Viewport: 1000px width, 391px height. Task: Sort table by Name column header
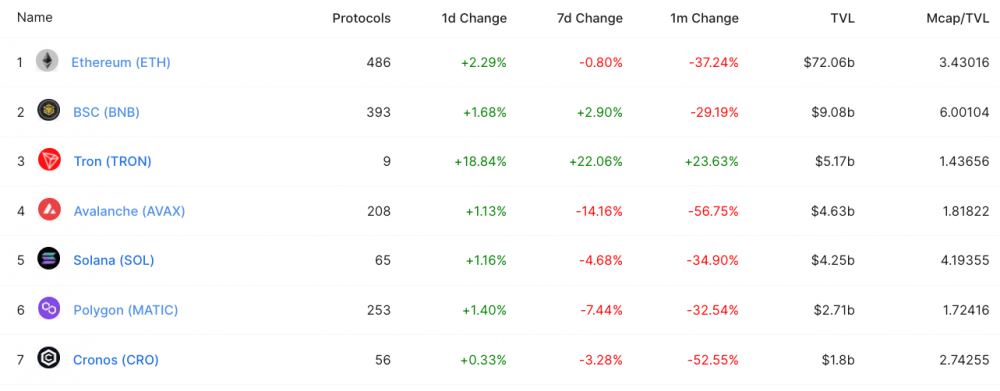34,18
